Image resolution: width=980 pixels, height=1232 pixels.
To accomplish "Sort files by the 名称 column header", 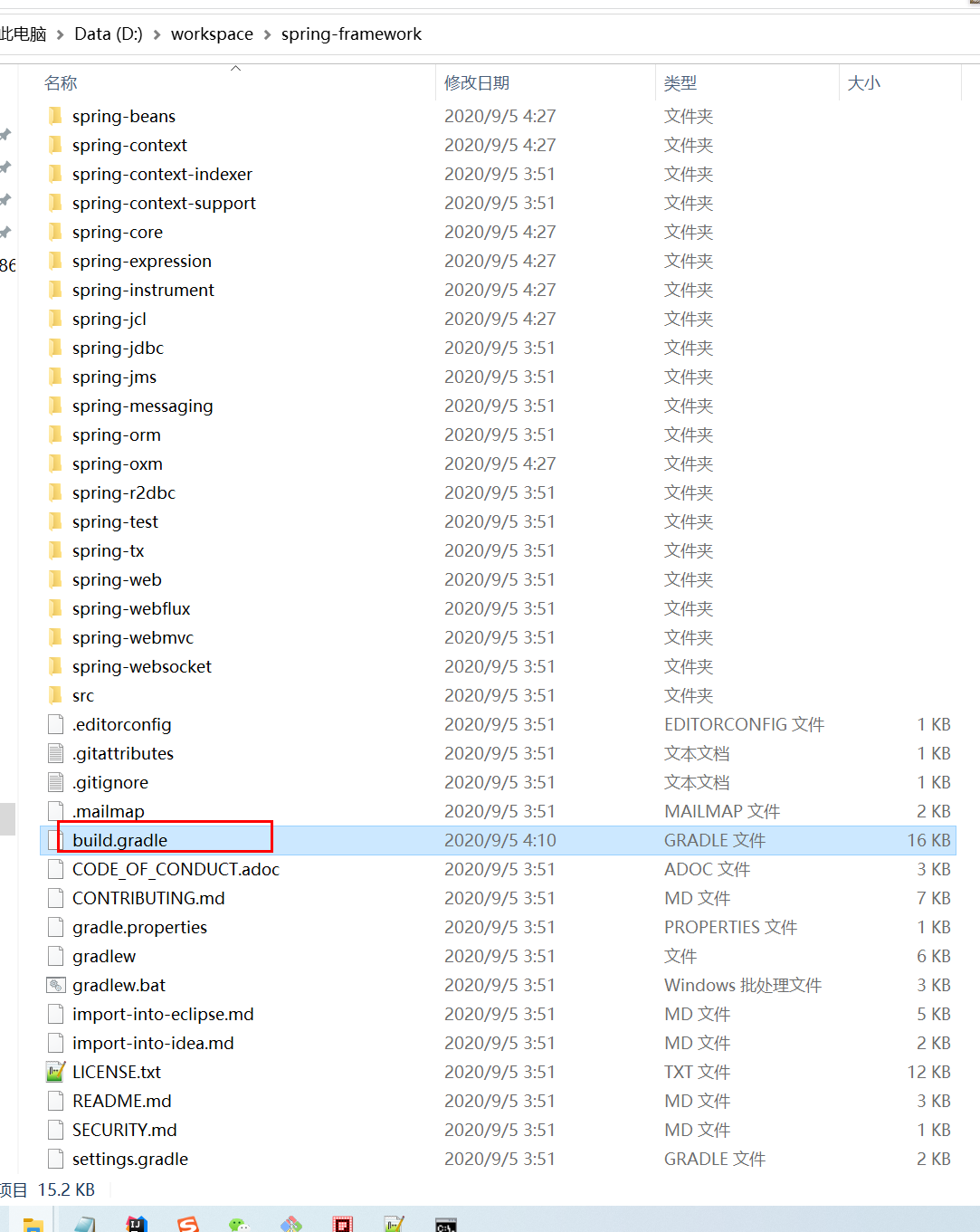I will [61, 83].
